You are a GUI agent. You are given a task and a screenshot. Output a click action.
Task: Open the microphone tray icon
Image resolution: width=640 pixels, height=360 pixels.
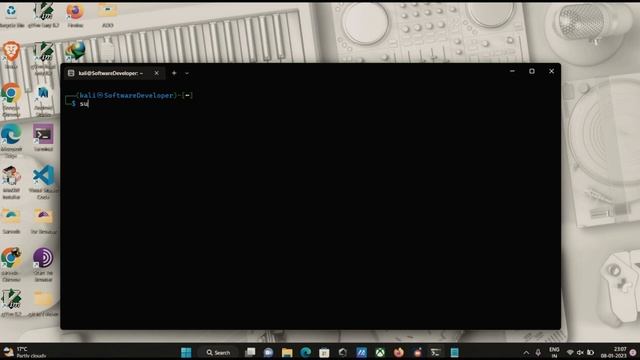538,353
